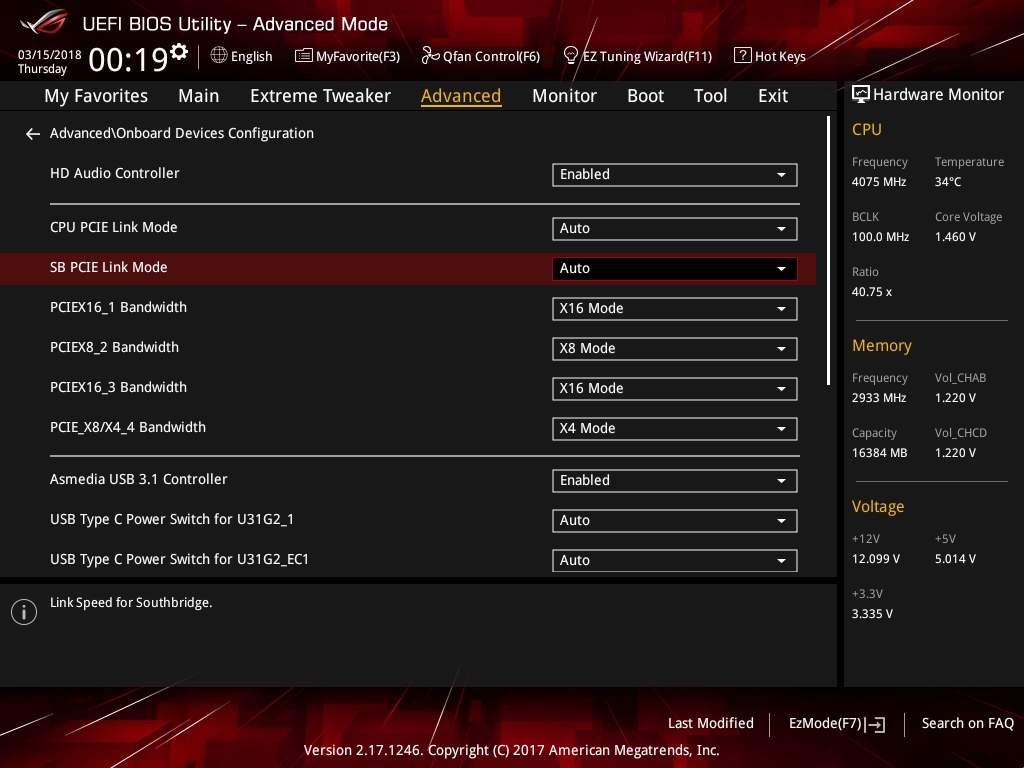Click the vertical scrollbar of settings list
This screenshot has height=768, width=1024.
[828, 250]
